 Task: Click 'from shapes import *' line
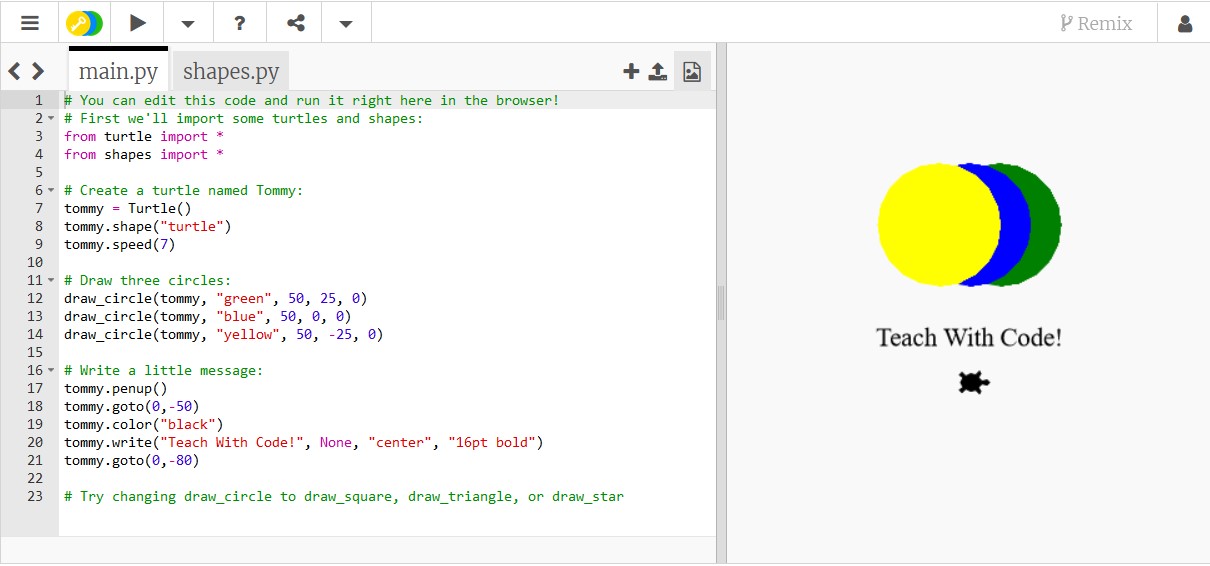(144, 154)
